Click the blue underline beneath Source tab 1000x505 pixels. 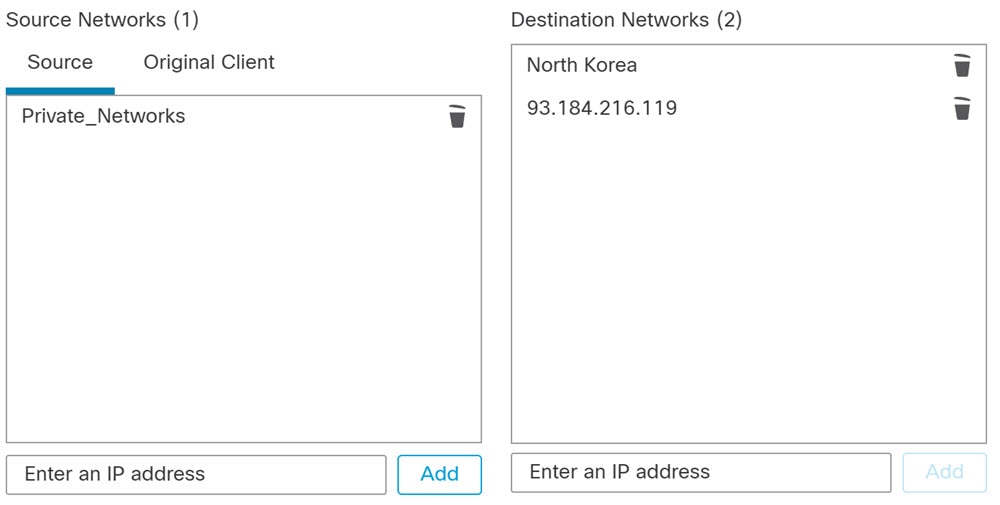(60, 91)
